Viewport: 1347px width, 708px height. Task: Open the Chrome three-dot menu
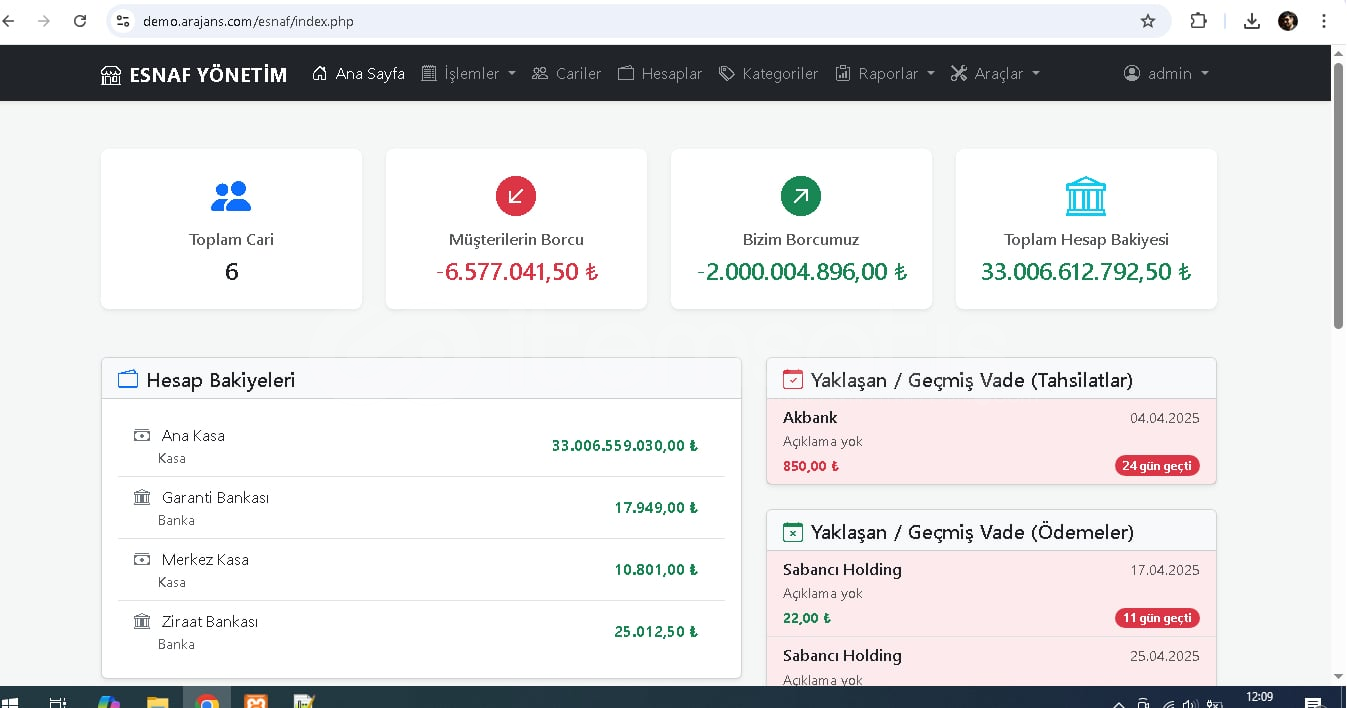point(1324,21)
